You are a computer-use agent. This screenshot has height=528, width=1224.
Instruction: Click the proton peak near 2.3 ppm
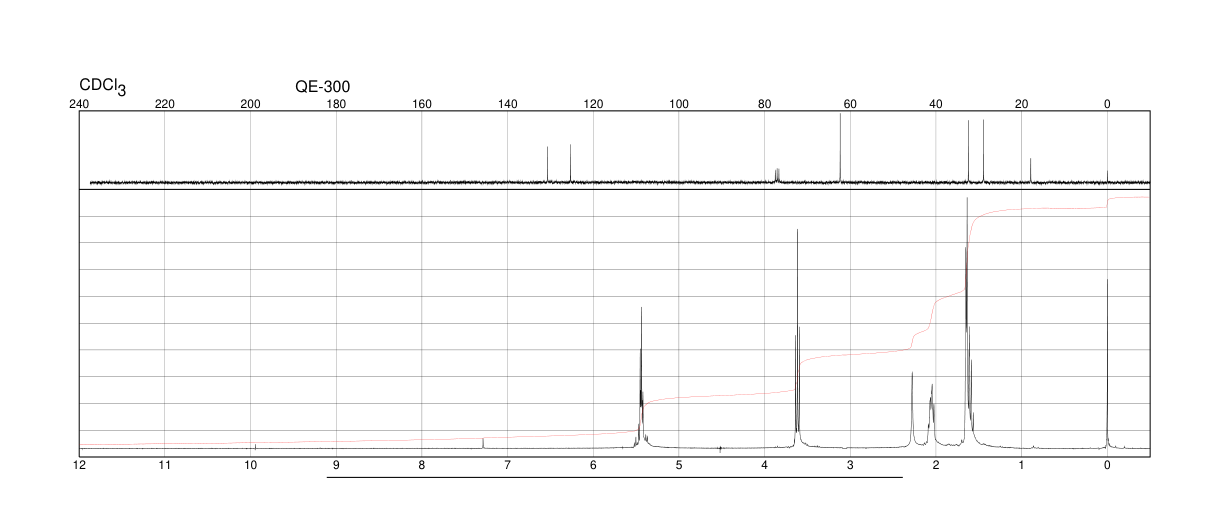point(912,409)
